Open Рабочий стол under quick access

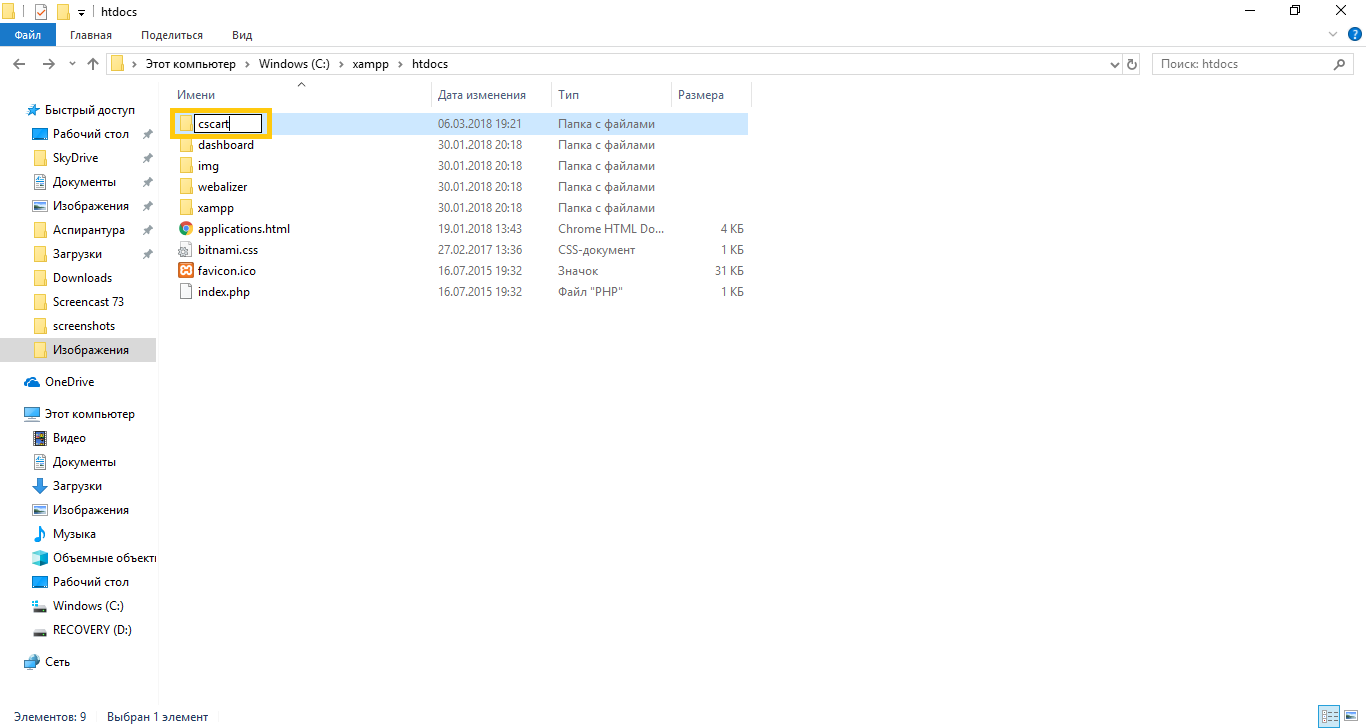pyautogui.click(x=91, y=134)
